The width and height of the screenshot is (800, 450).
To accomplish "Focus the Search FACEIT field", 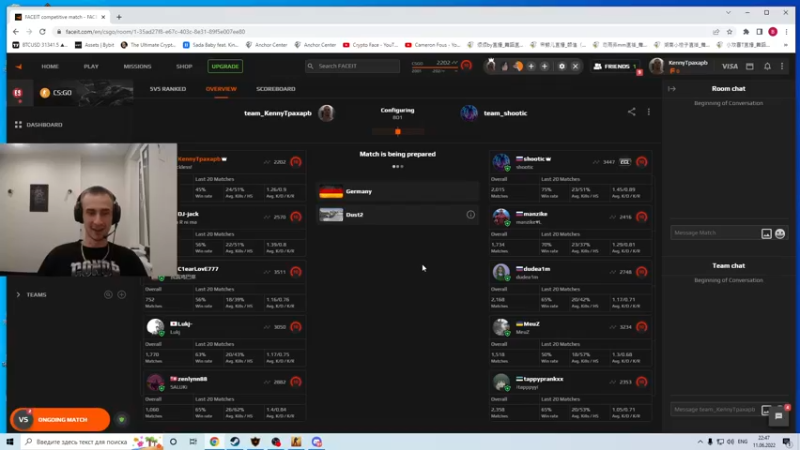I will (x=353, y=66).
